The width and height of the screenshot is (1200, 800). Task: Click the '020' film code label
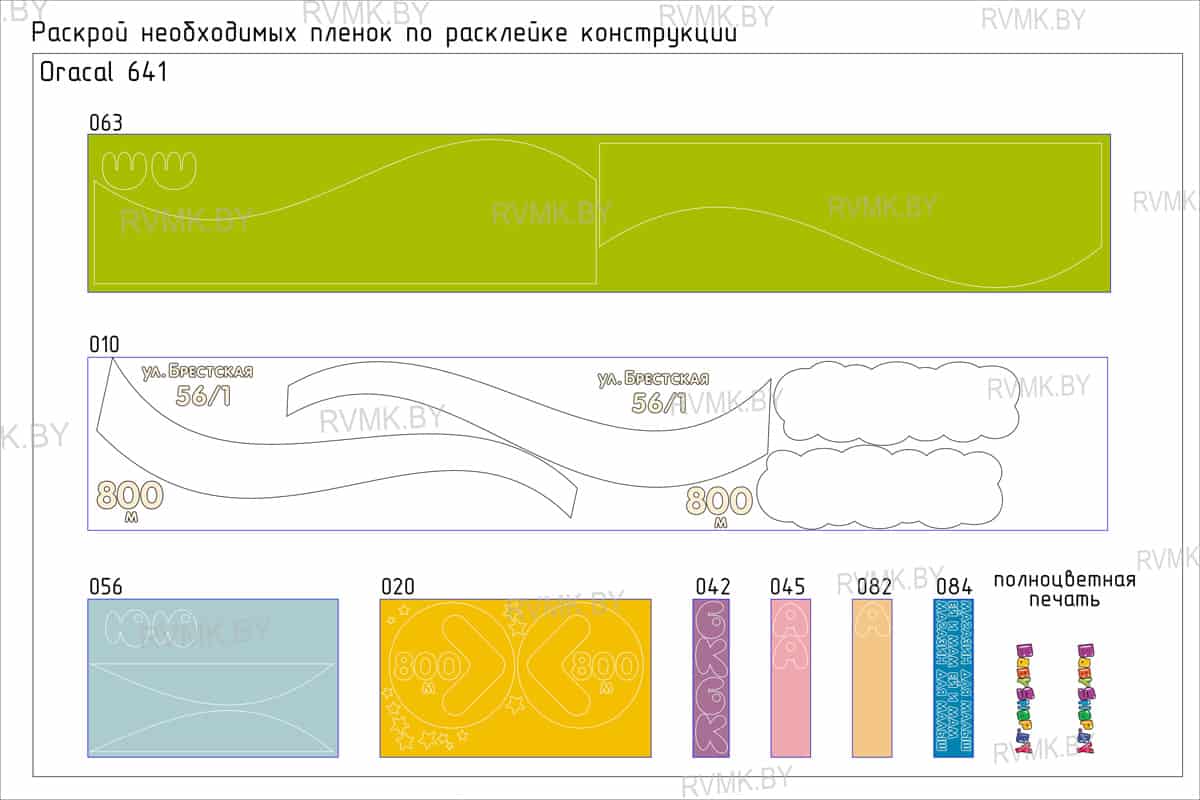pyautogui.click(x=397, y=587)
